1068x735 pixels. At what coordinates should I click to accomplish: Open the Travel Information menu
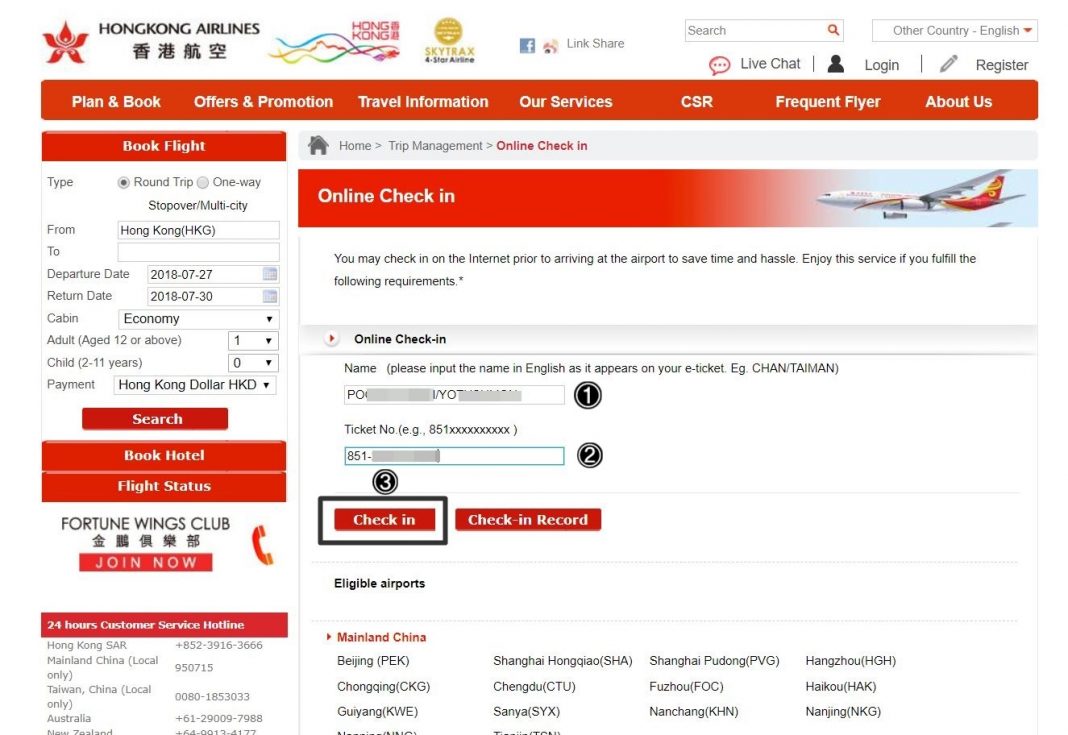[x=423, y=101]
